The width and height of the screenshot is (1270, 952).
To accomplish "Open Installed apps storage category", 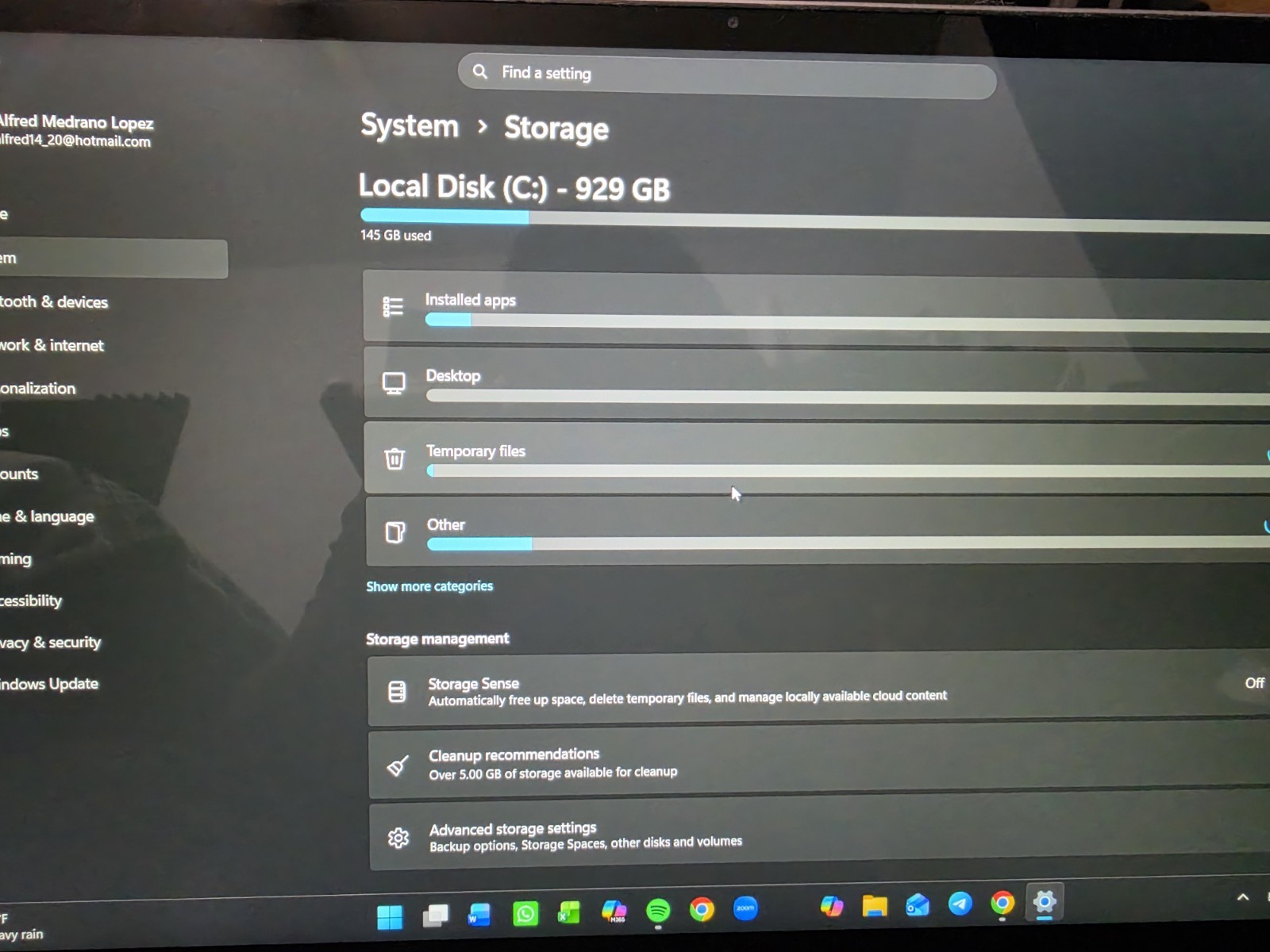I will click(817, 309).
